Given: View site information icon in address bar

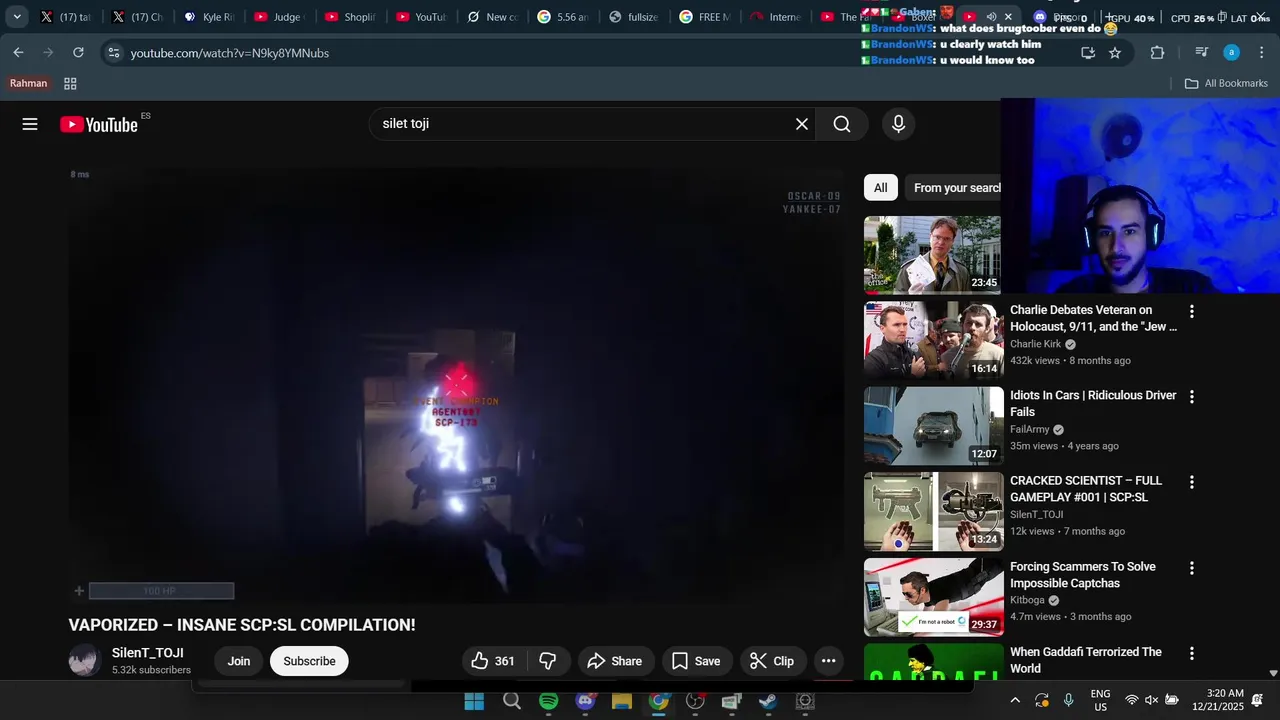Looking at the screenshot, I should [x=114, y=53].
